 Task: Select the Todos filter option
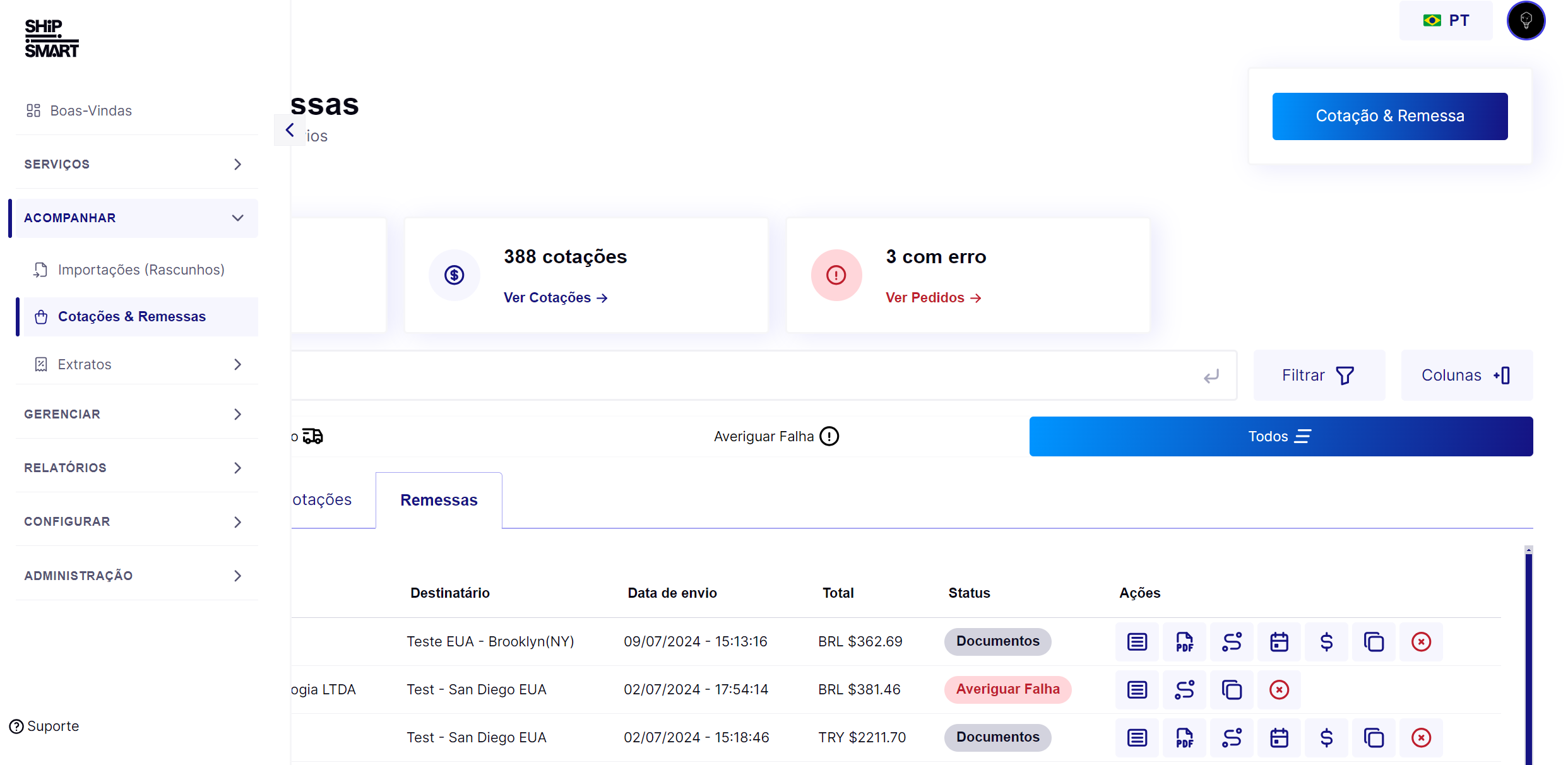click(x=1280, y=436)
